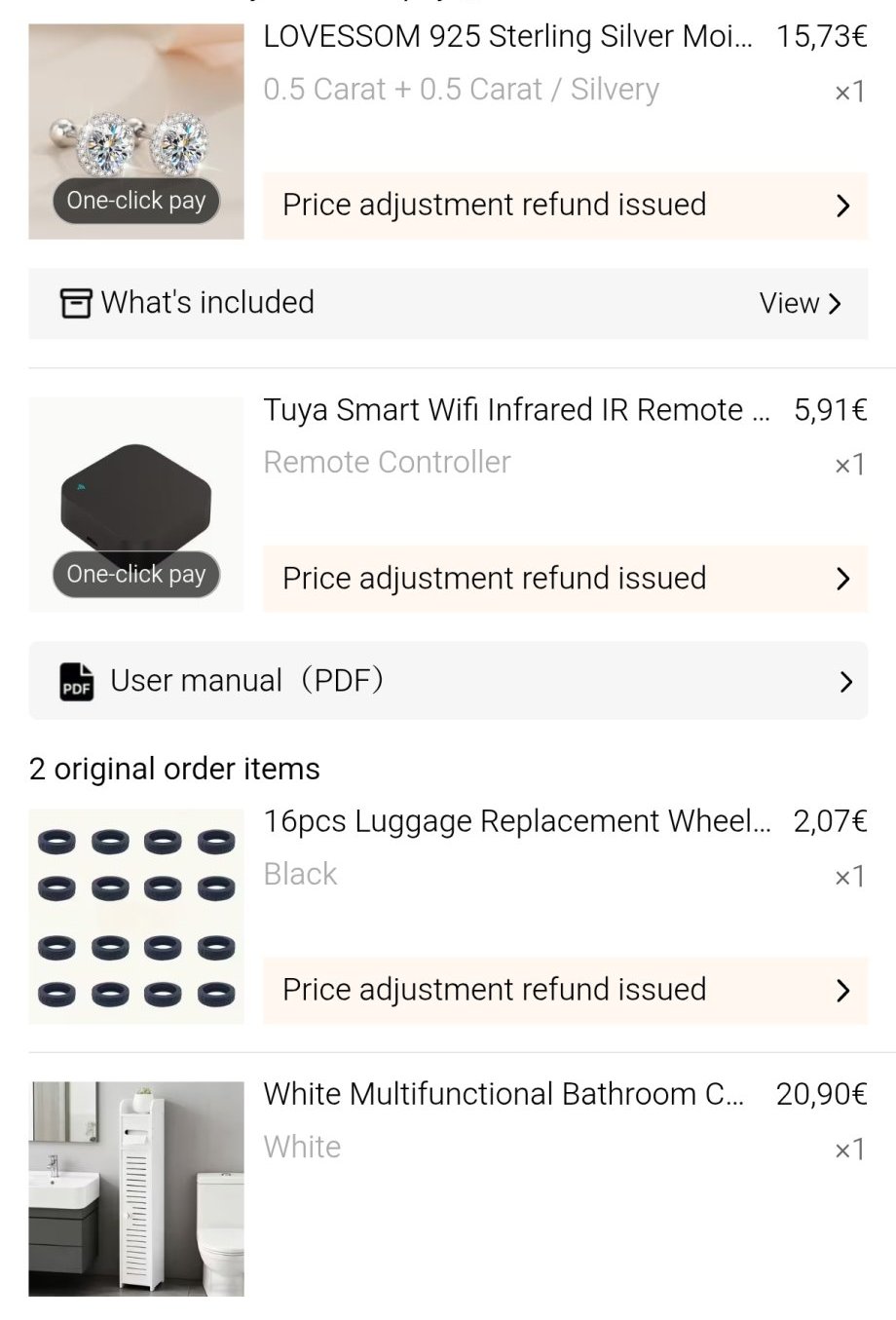This screenshot has width=896, height=1320.
Task: Open the bathroom cabinet product thumbnail
Action: tap(136, 1188)
